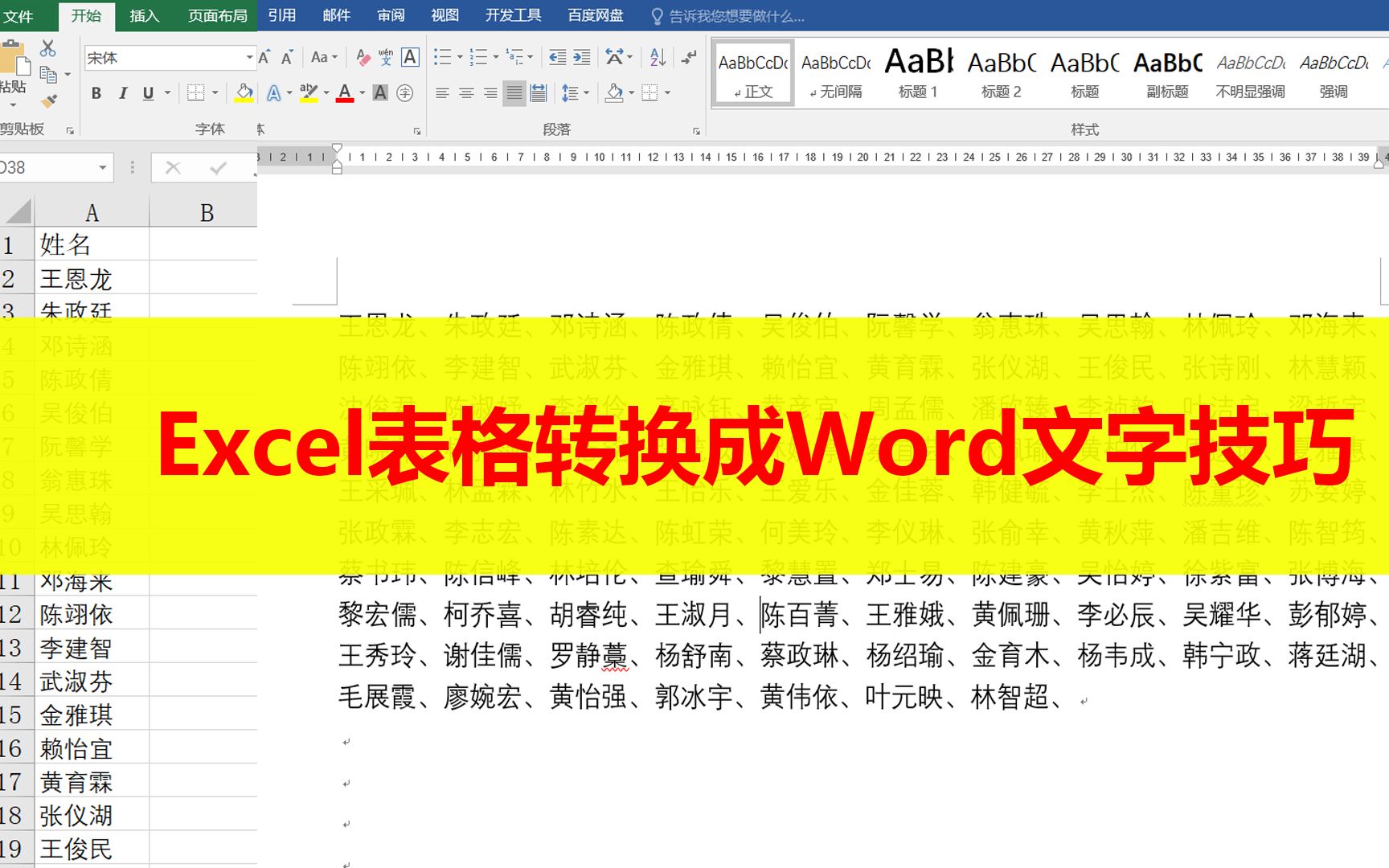Click the Cut scissors icon
Image resolution: width=1389 pixels, height=868 pixels.
48,49
